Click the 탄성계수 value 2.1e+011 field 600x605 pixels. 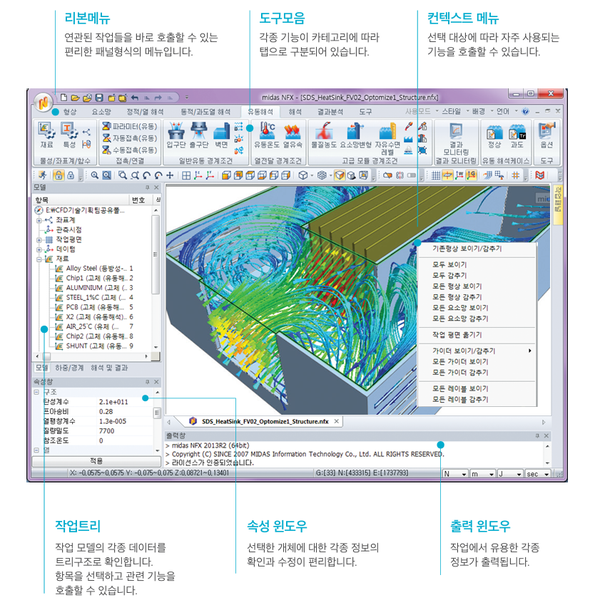point(125,402)
